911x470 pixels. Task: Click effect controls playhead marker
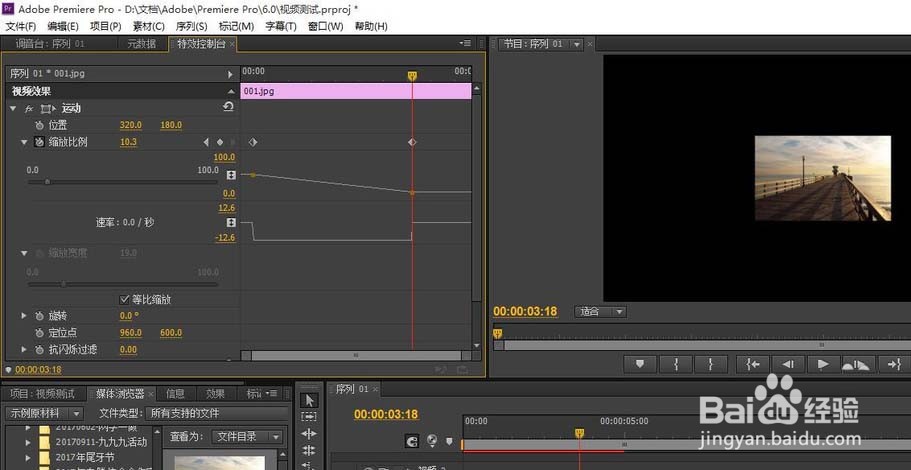[412, 76]
